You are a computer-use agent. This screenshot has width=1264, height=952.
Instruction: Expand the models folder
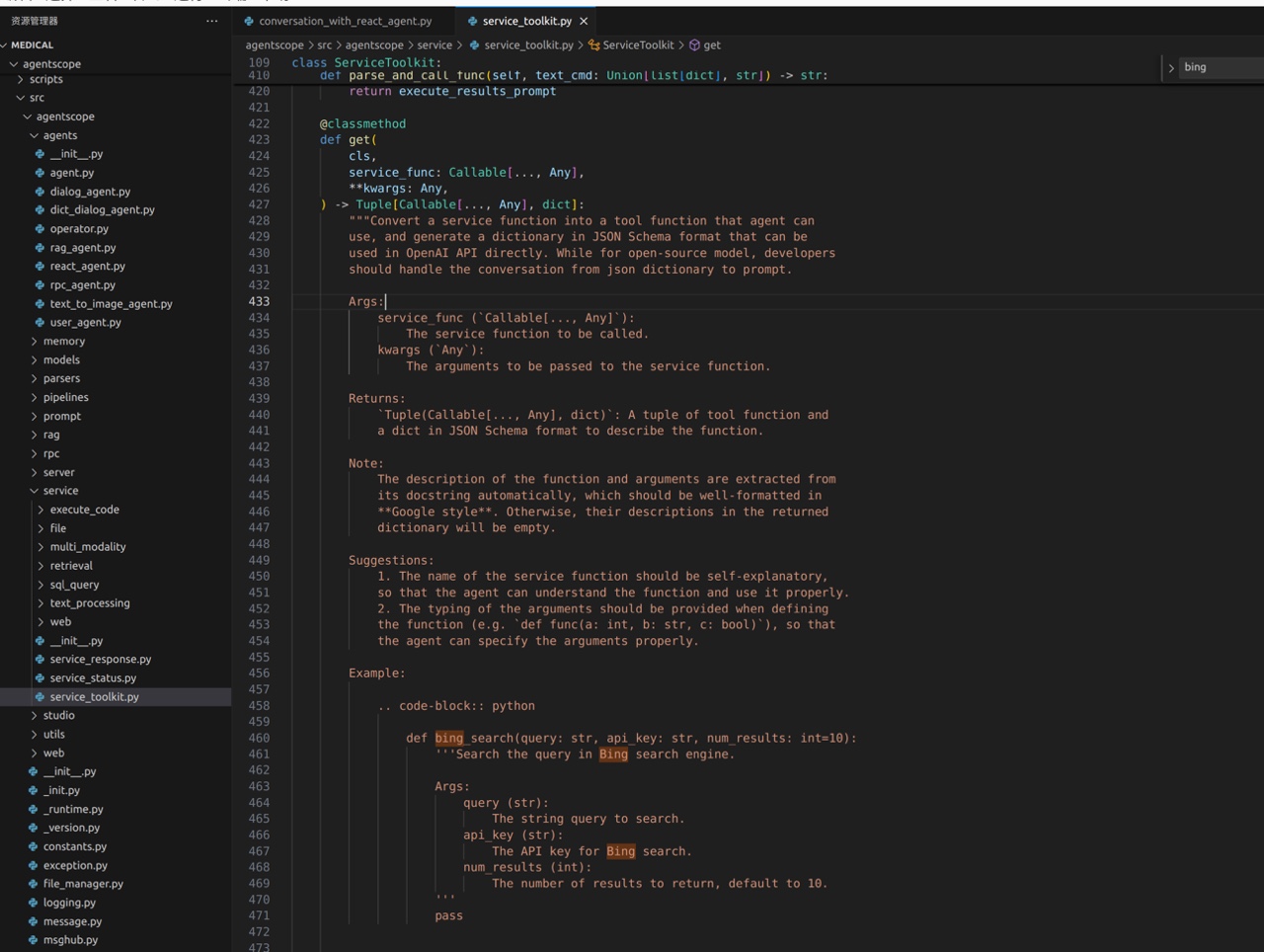[x=35, y=360]
